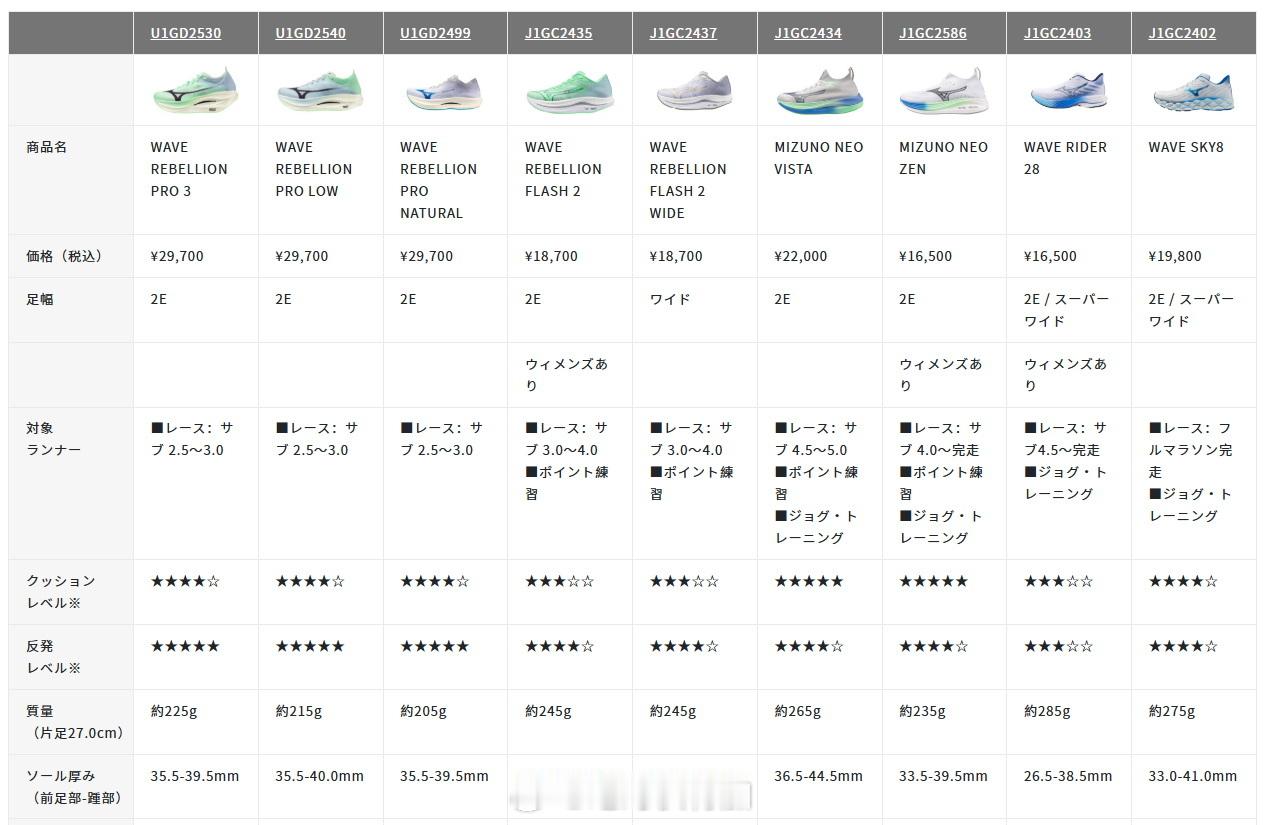Select the 商品名 row header

coord(71,180)
